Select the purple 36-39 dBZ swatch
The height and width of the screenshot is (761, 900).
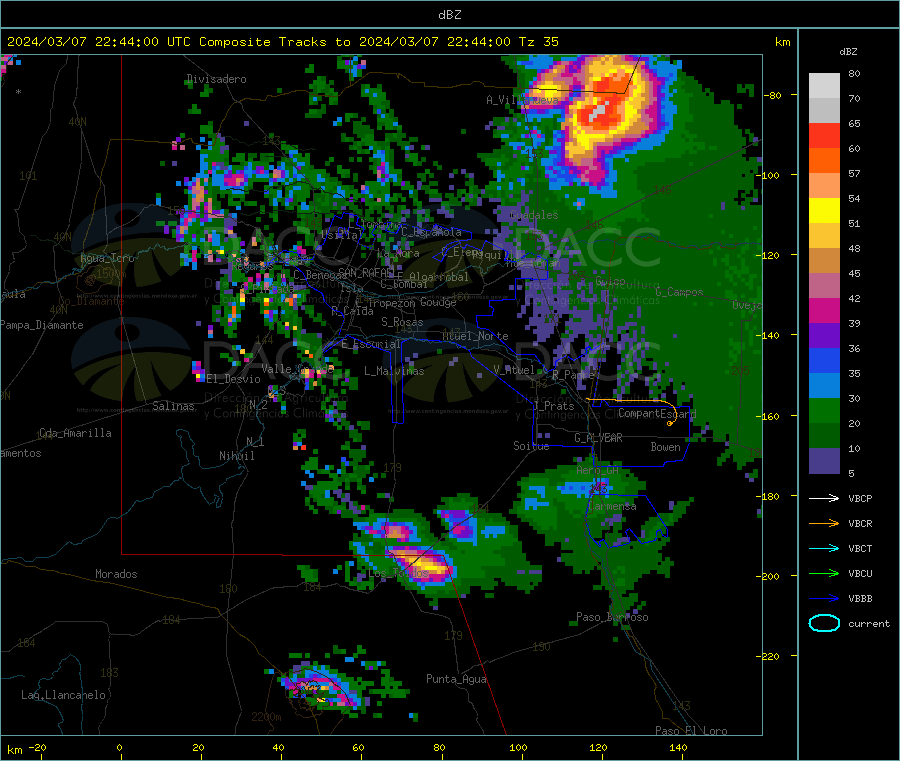click(x=824, y=336)
